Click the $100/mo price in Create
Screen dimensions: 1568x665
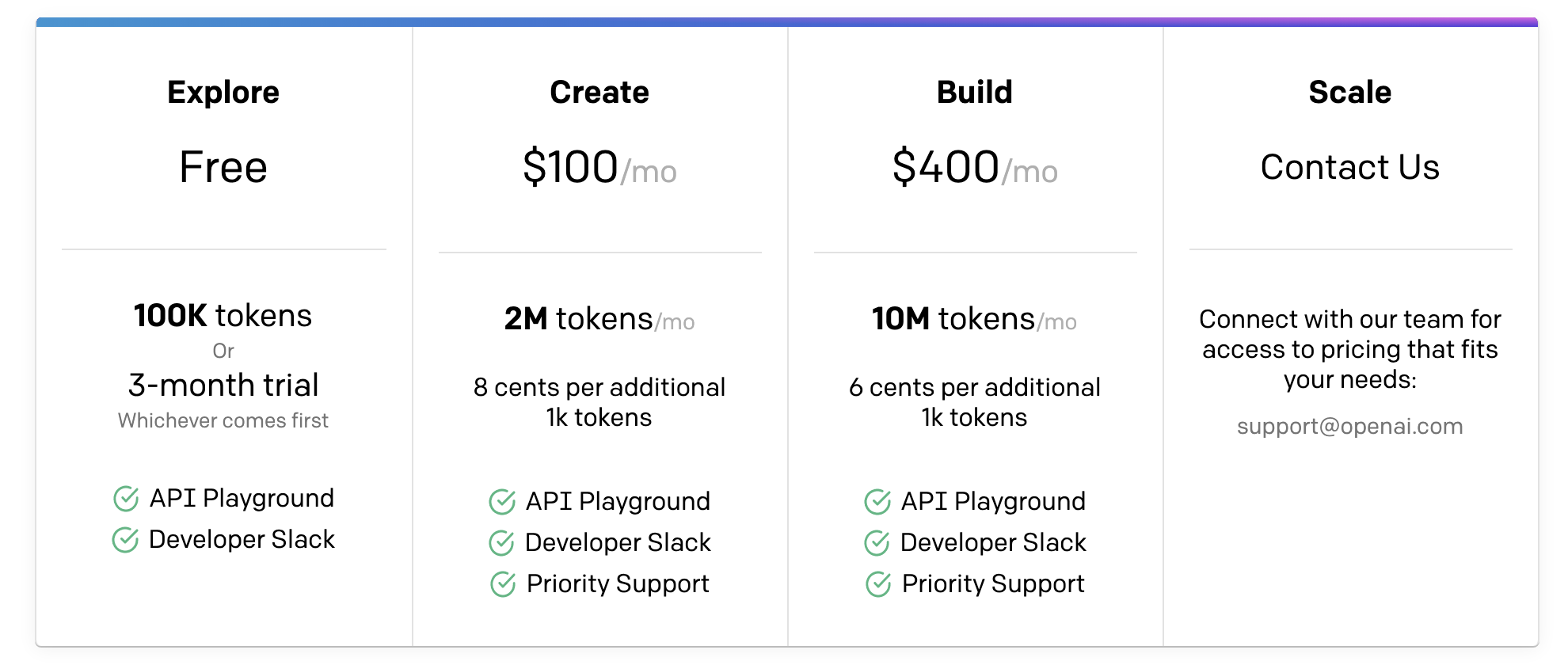coord(599,167)
